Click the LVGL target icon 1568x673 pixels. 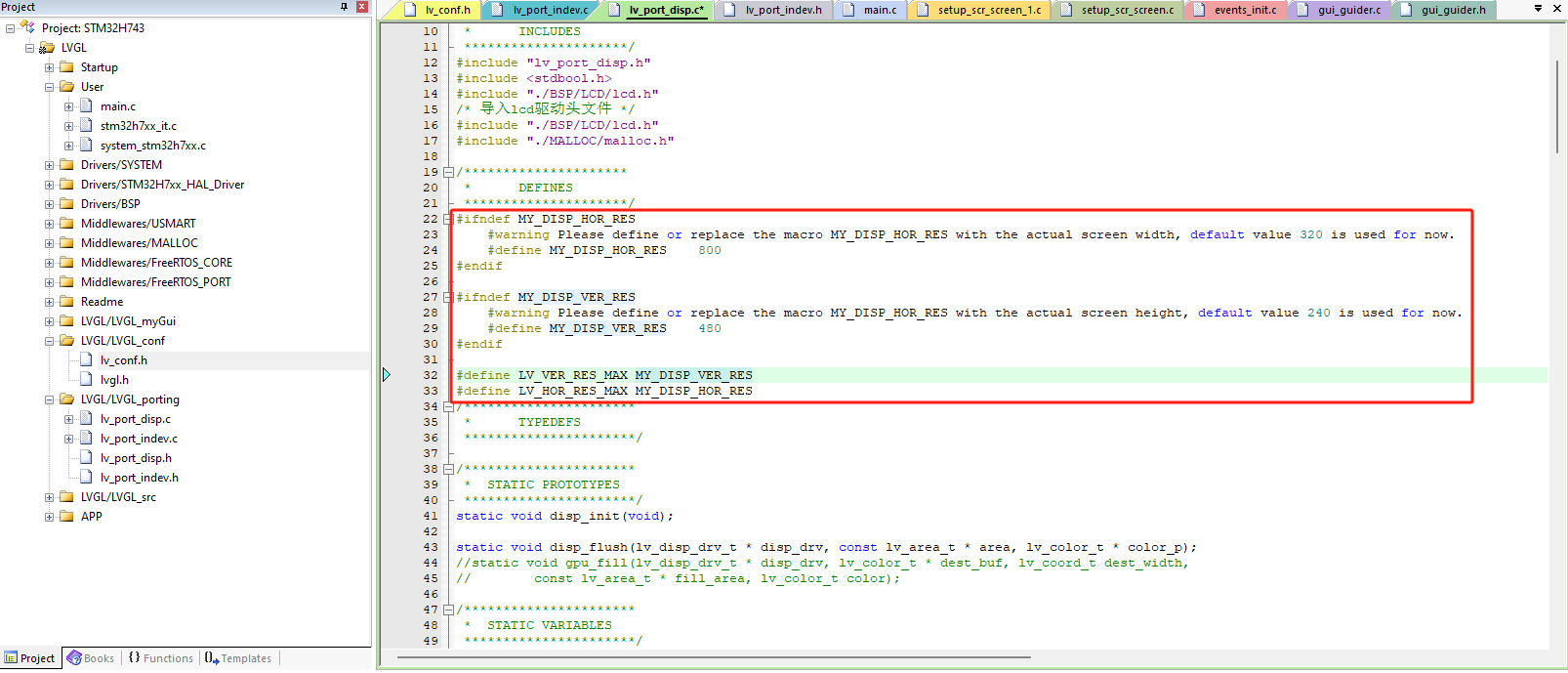(x=46, y=47)
